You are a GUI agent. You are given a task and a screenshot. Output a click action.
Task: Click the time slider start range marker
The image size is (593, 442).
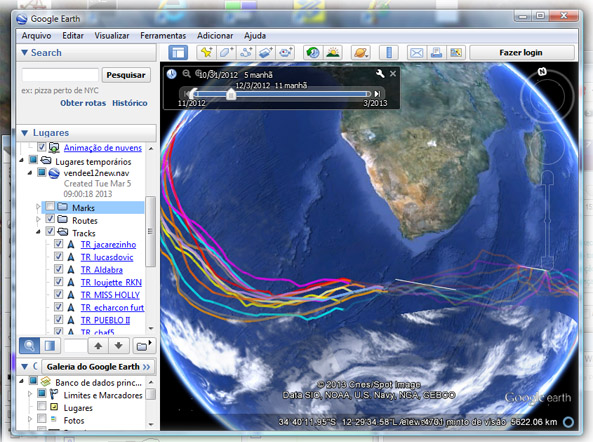click(193, 93)
